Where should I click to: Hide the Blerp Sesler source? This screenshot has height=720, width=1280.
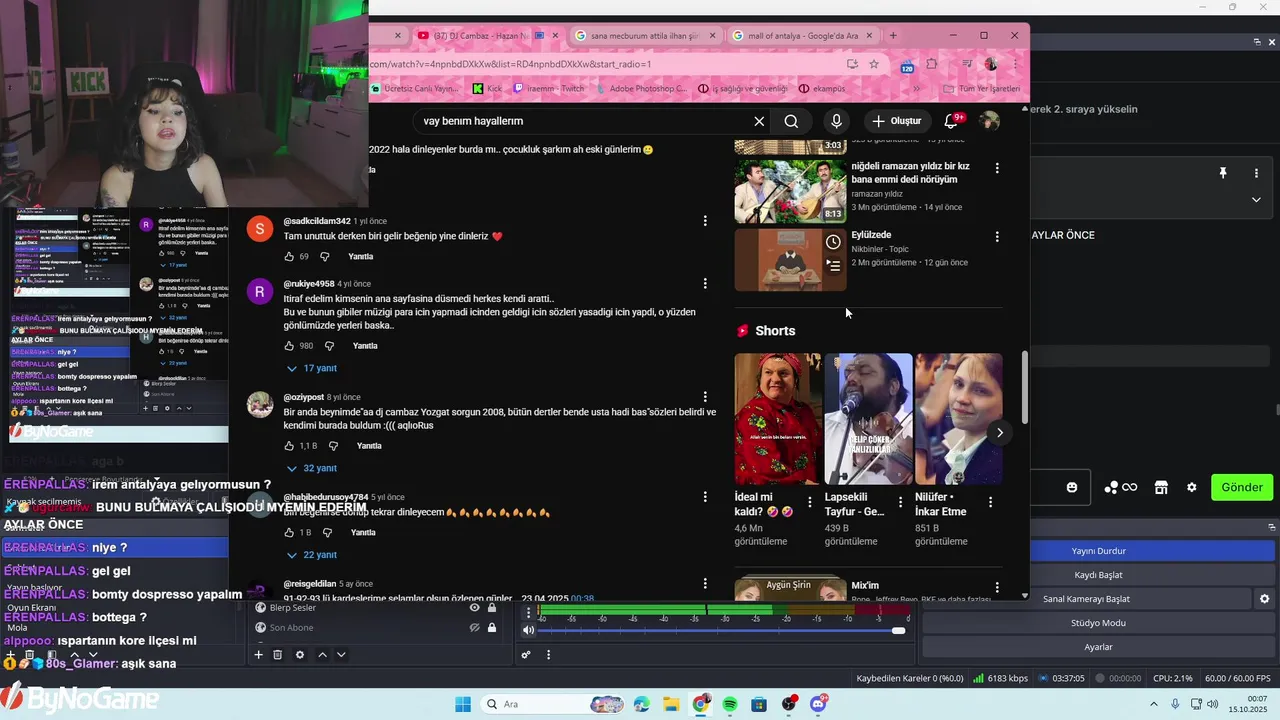coord(475,608)
